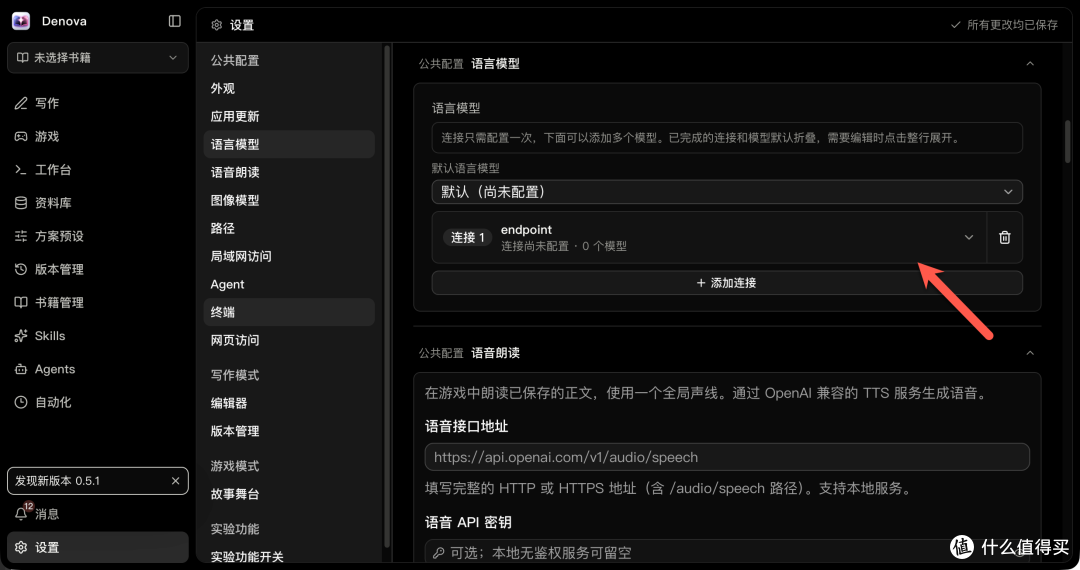Click the Skills sparkle icon
This screenshot has width=1080, height=570.
21,336
